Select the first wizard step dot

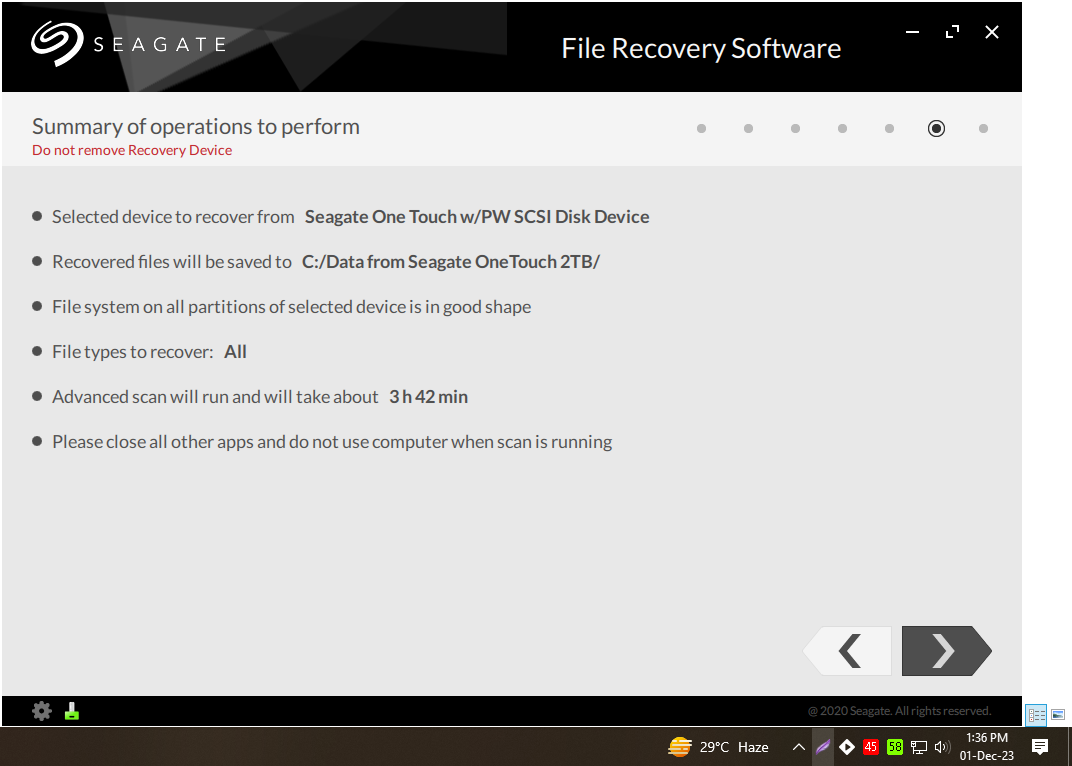(701, 129)
